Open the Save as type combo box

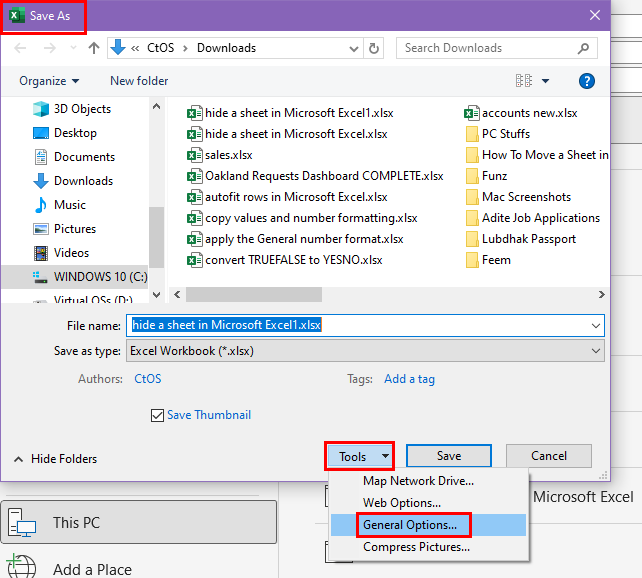point(365,351)
